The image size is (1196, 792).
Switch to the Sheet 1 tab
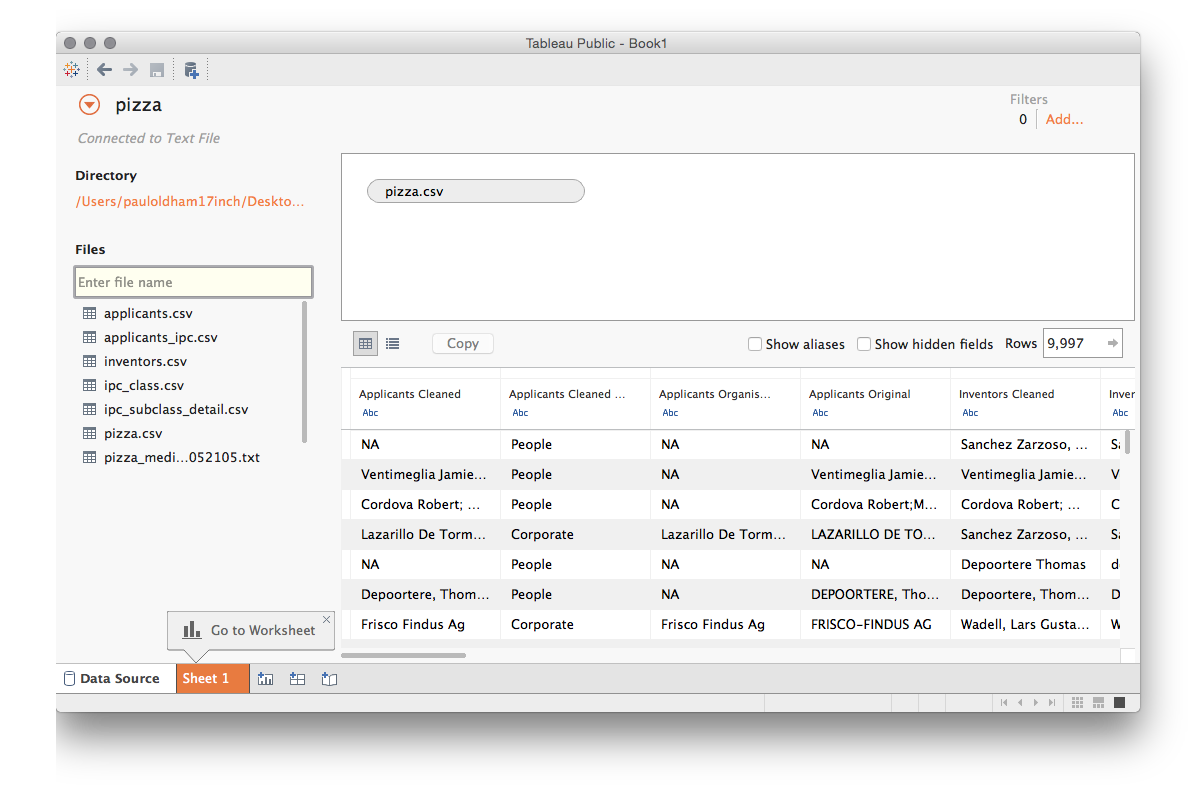click(213, 678)
